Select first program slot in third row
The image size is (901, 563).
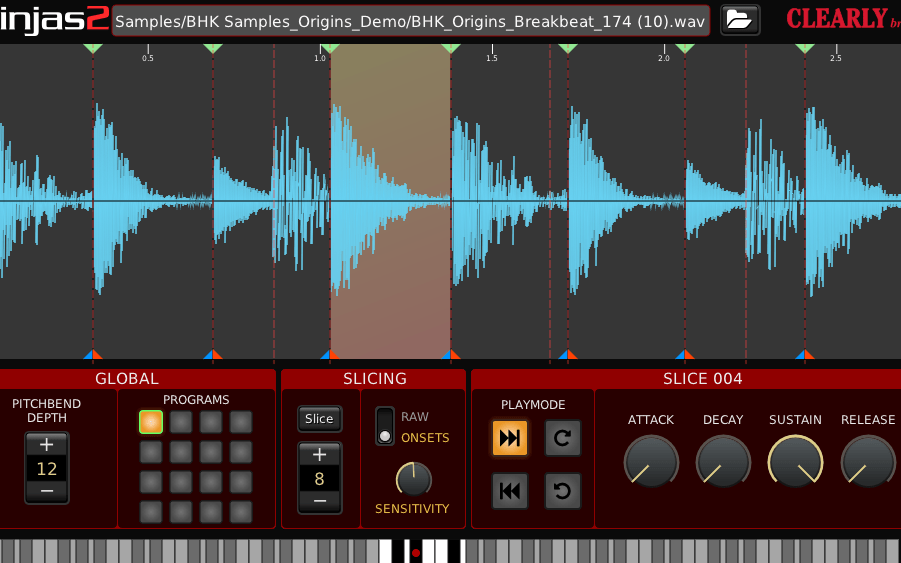click(x=151, y=482)
